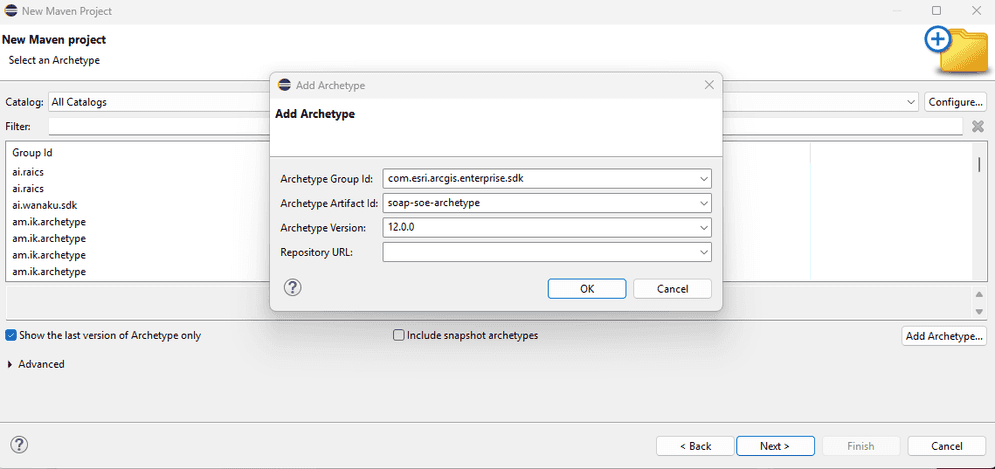The image size is (995, 469).
Task: Toggle Show the last version of Archetype only
Action: (12, 336)
